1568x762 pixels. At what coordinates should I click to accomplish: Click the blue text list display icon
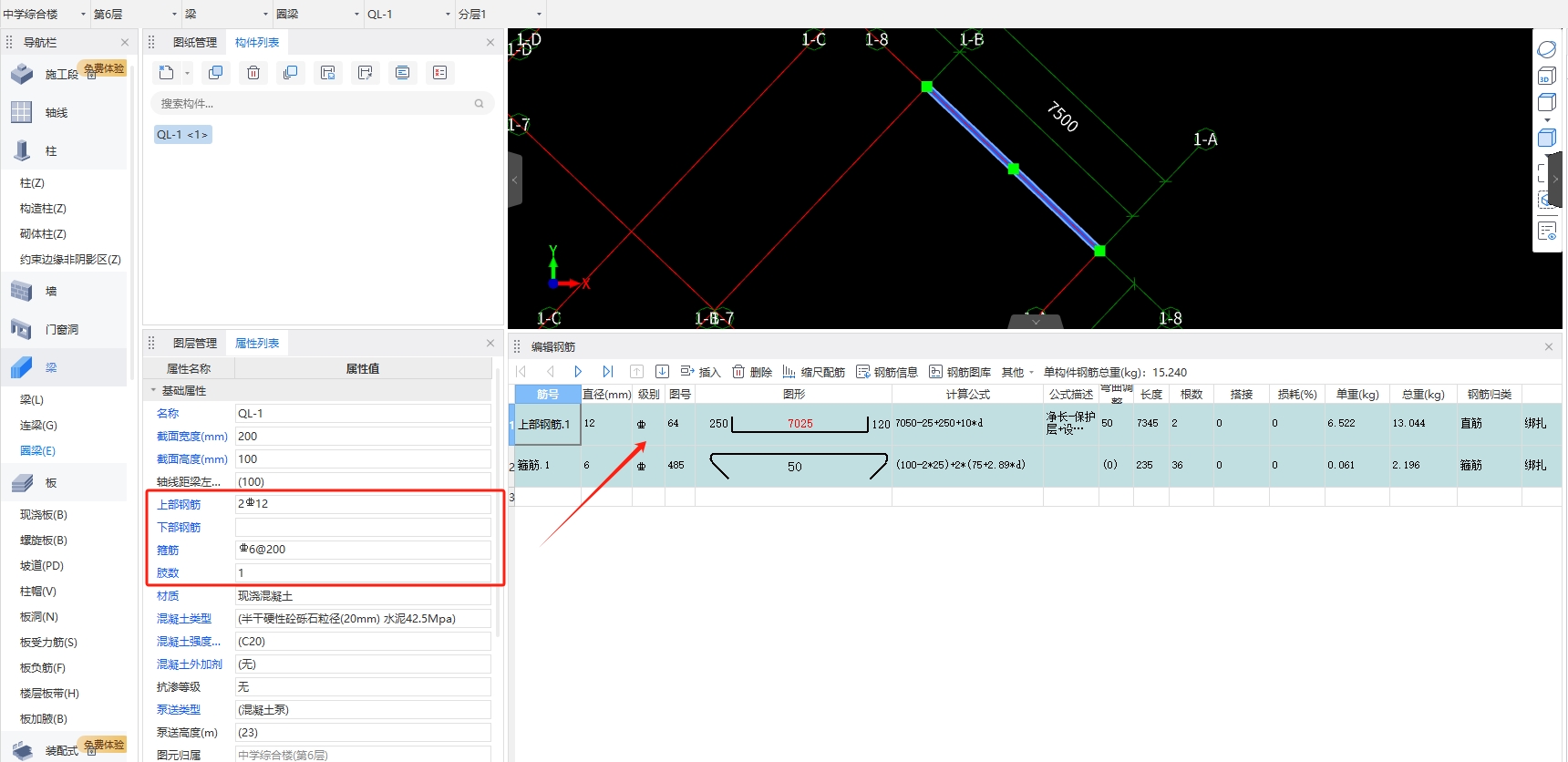click(x=403, y=73)
